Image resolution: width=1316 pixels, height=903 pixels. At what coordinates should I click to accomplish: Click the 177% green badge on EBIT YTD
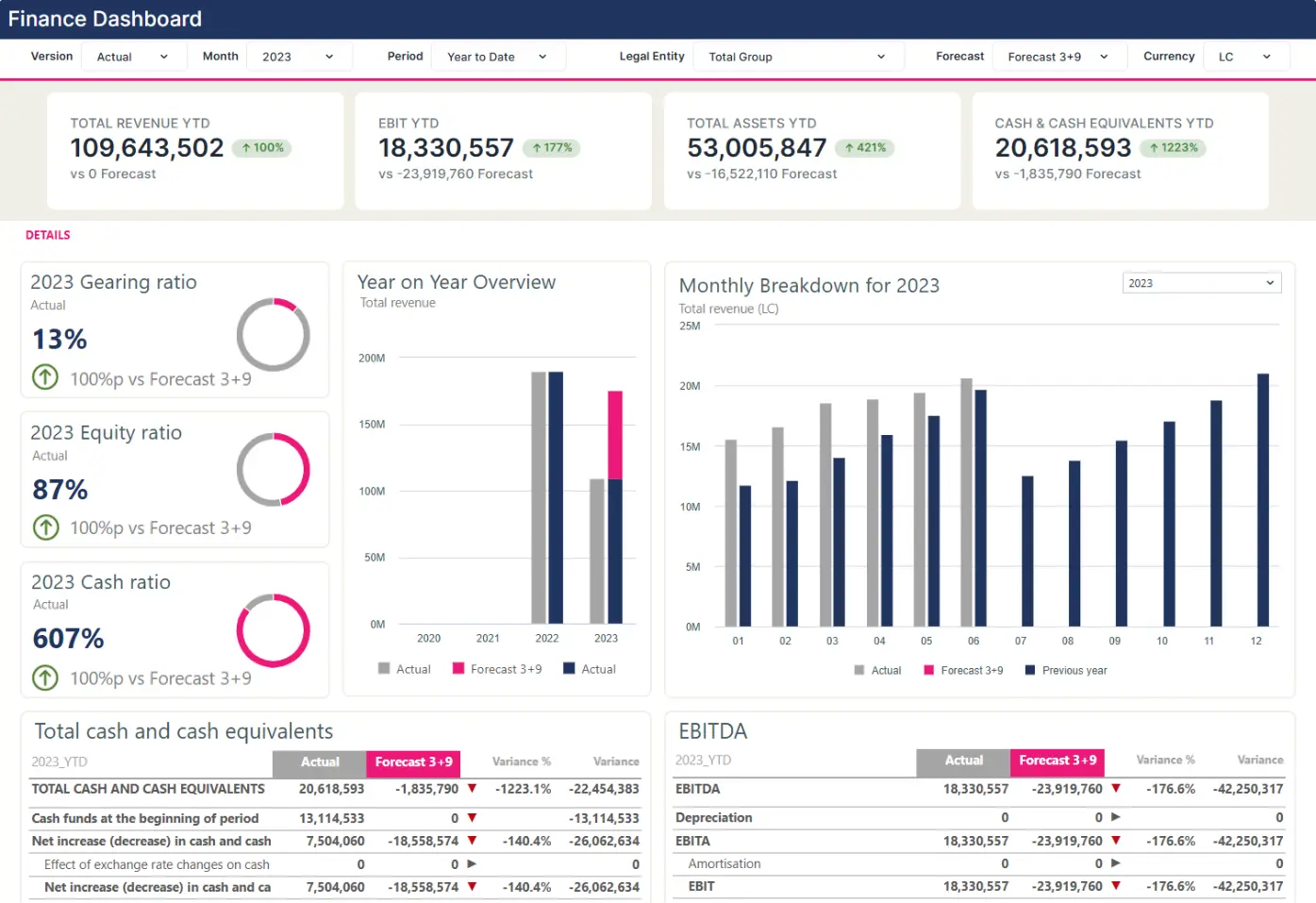(x=552, y=148)
